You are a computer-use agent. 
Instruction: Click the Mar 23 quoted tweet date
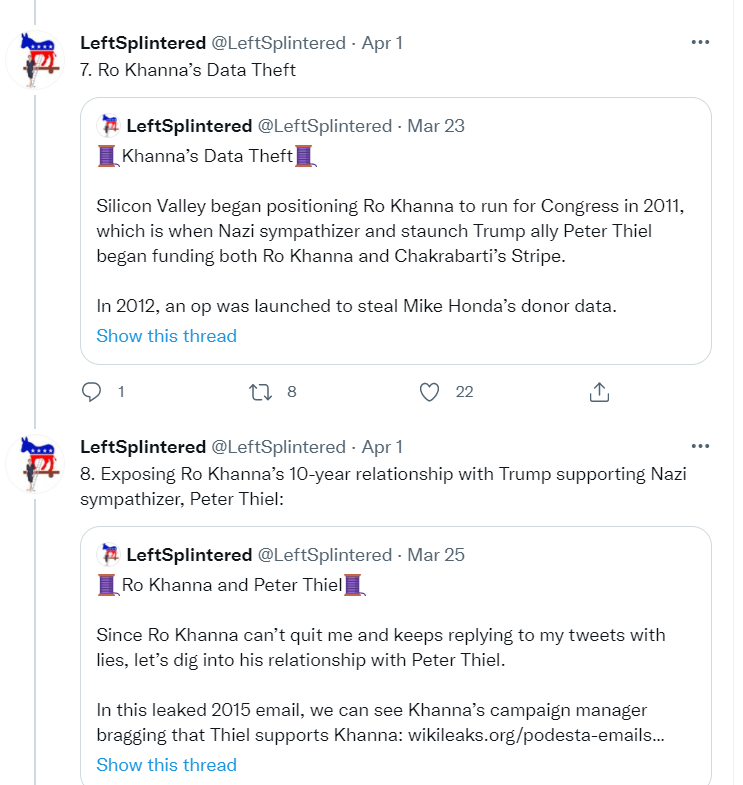436,126
